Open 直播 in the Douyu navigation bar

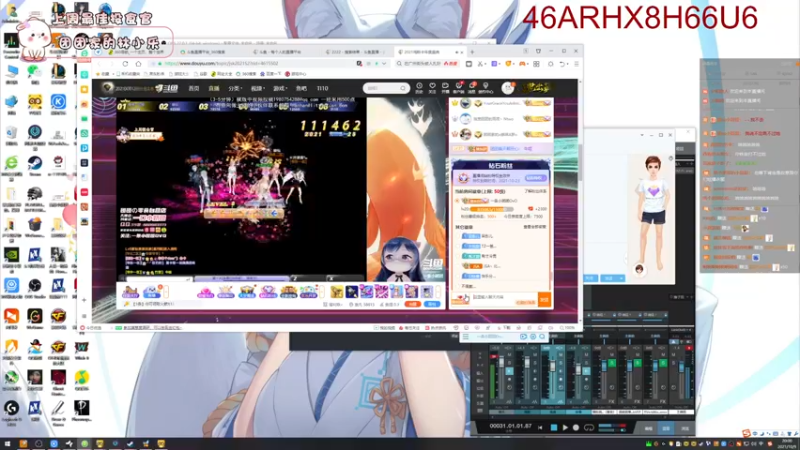pyautogui.click(x=214, y=88)
